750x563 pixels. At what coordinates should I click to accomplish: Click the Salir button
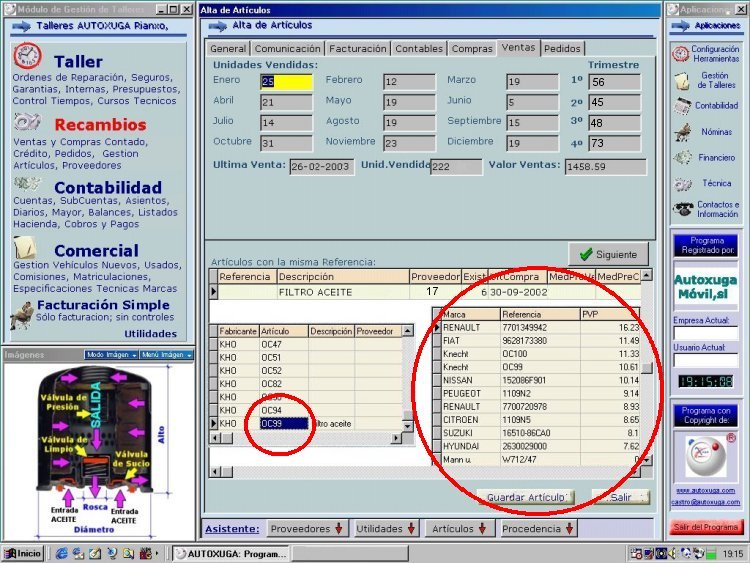coord(621,497)
